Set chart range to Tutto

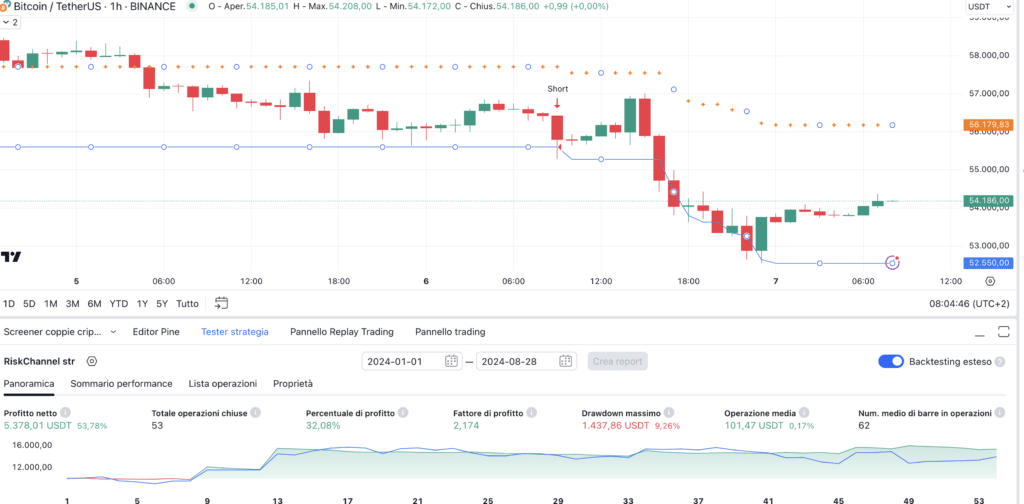click(x=187, y=304)
